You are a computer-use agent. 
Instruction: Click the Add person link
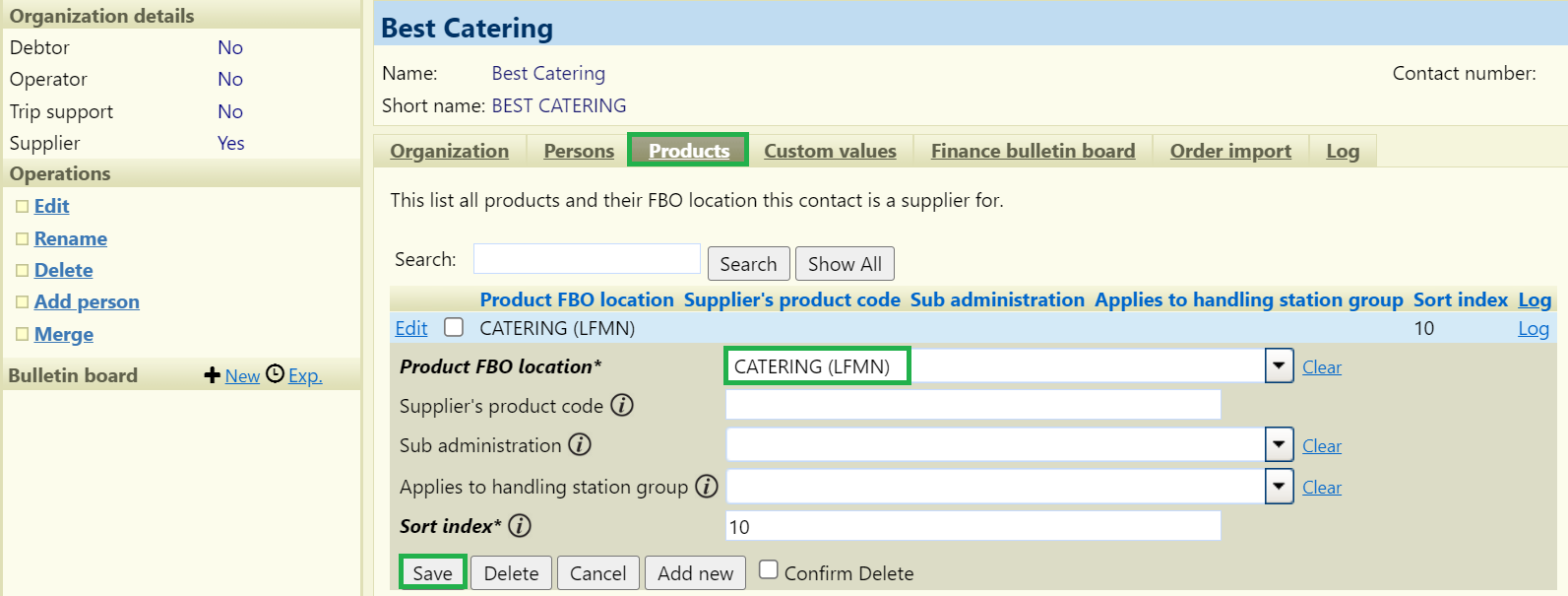point(87,301)
